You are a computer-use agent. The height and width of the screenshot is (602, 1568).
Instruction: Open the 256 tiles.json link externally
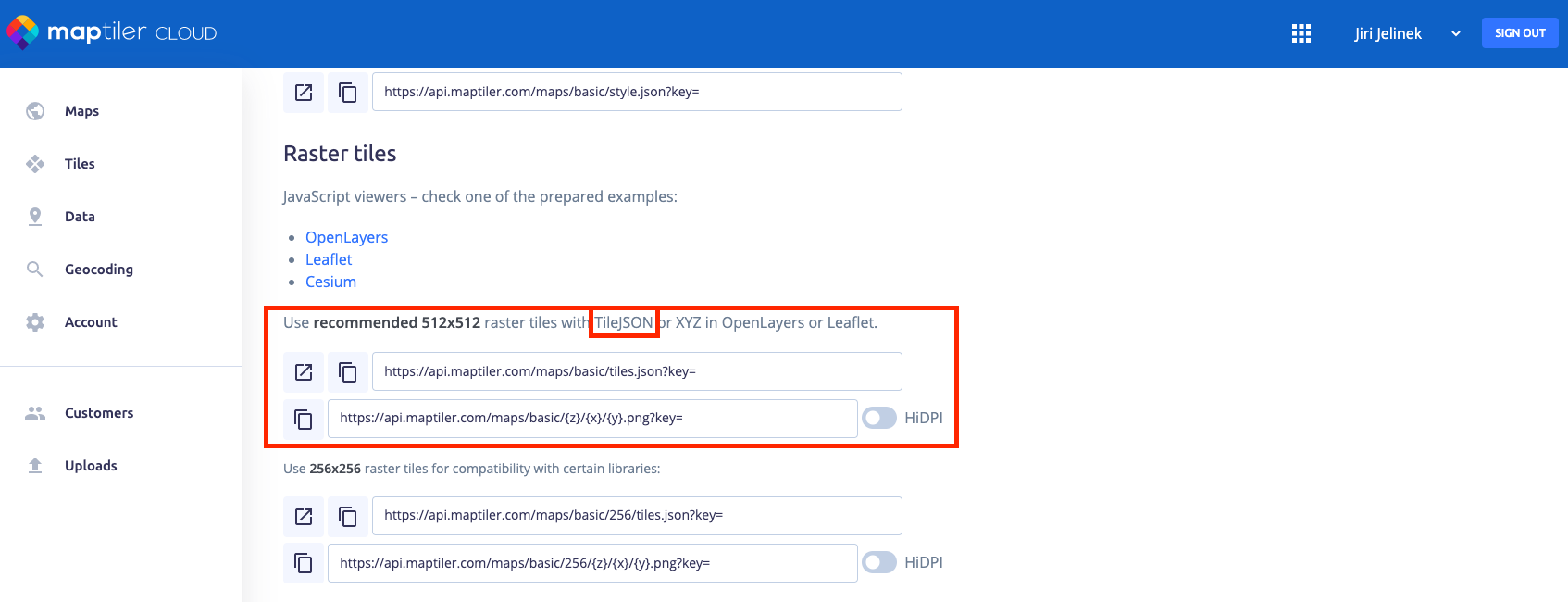pos(304,517)
